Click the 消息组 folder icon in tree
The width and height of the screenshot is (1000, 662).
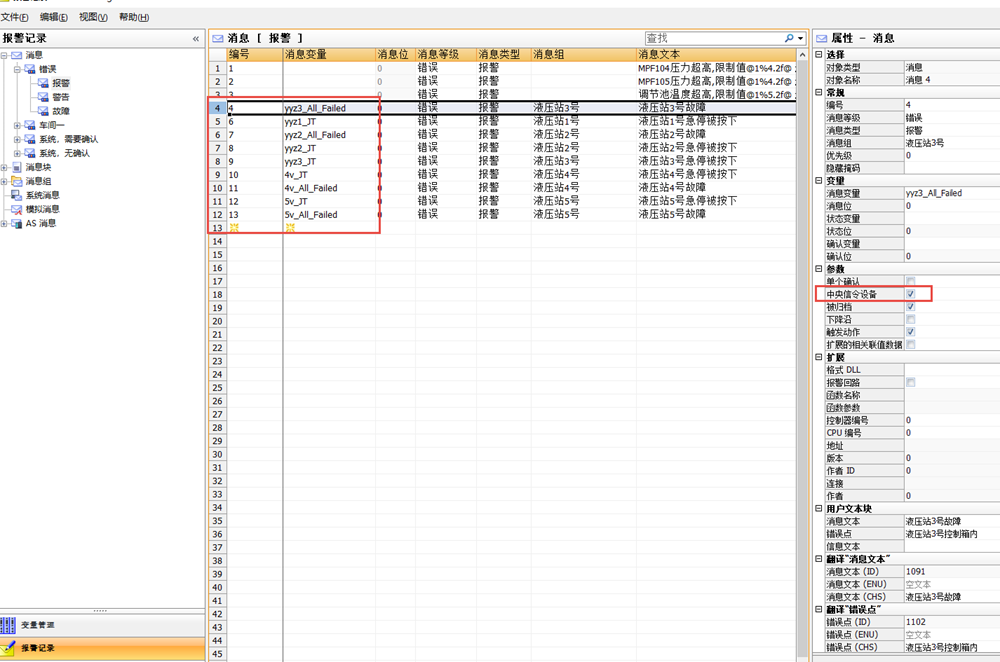[x=17, y=182]
